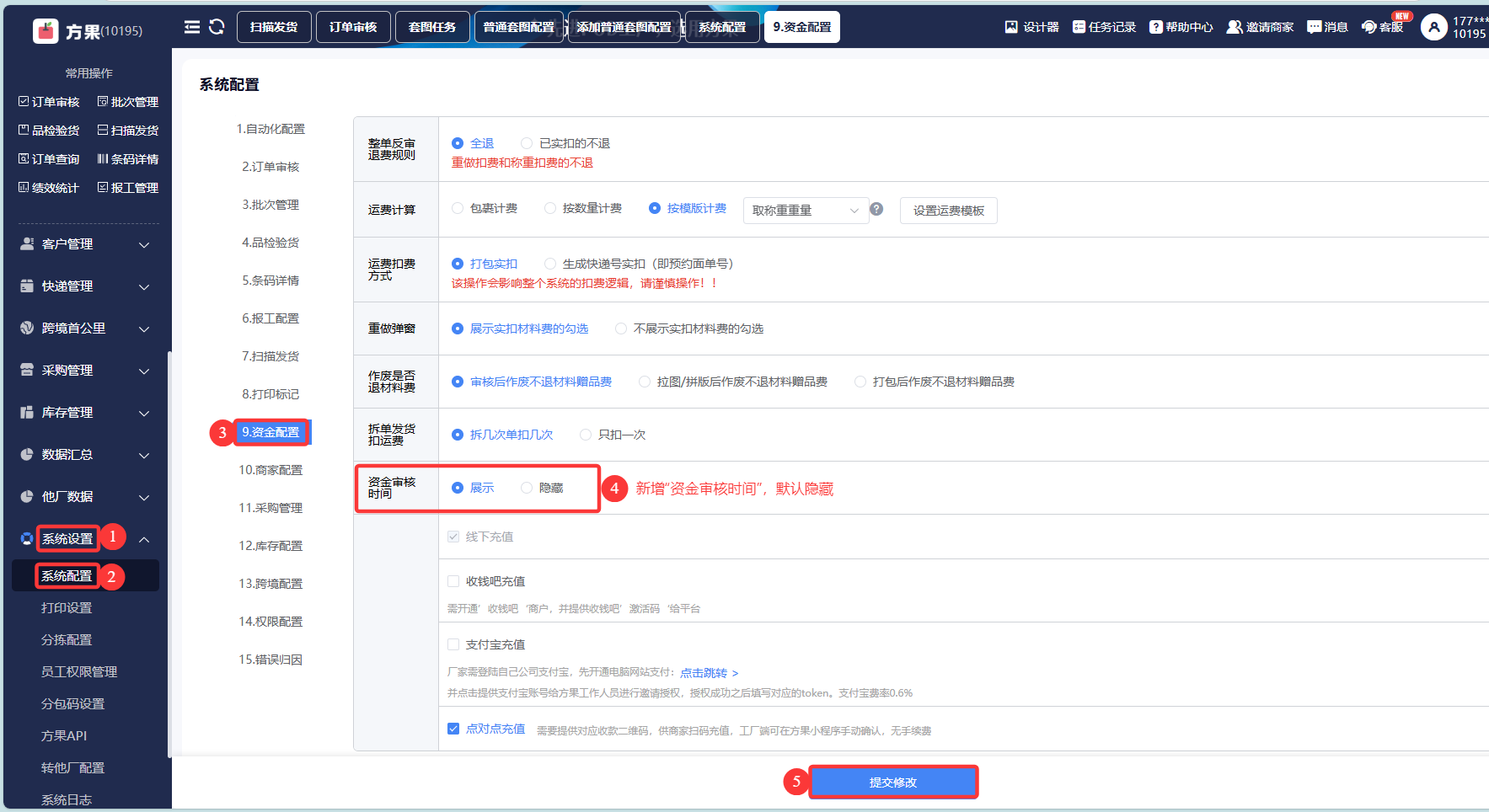The height and width of the screenshot is (812, 1489).
Task: Select 生成快递号实扣 radio option
Action: click(550, 264)
